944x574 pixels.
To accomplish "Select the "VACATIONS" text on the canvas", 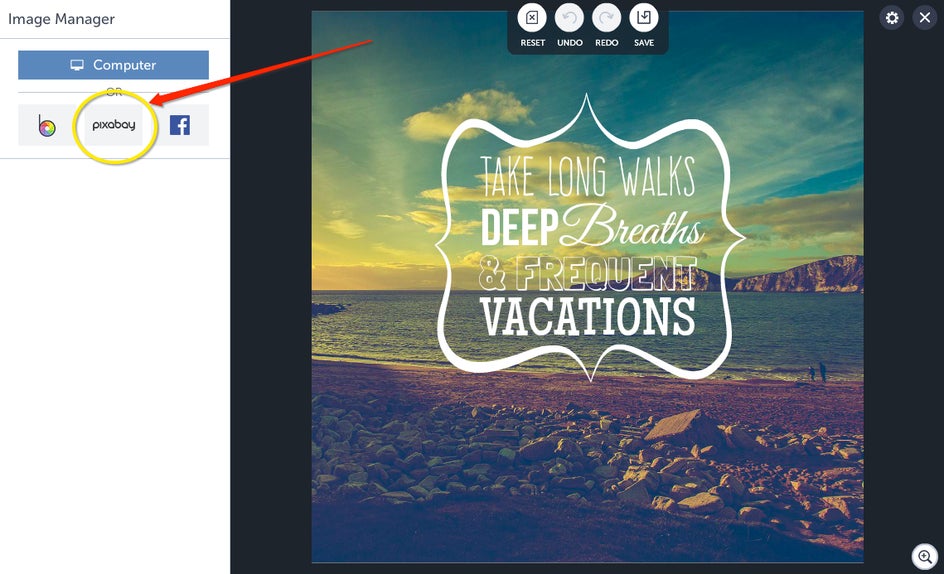I will tap(588, 316).
